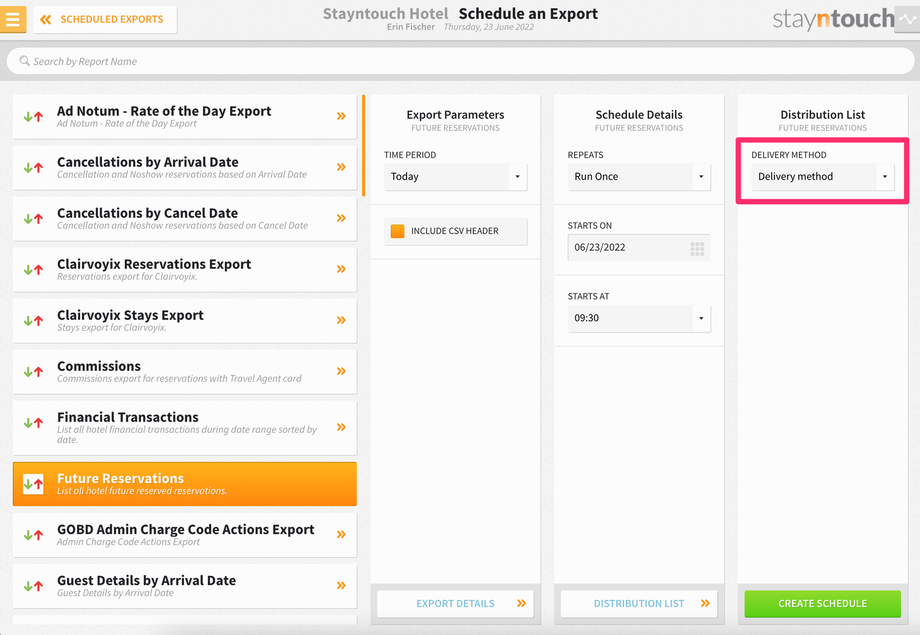Click export arrows icon for Financial Transactions
This screenshot has height=635, width=920.
click(x=33, y=423)
